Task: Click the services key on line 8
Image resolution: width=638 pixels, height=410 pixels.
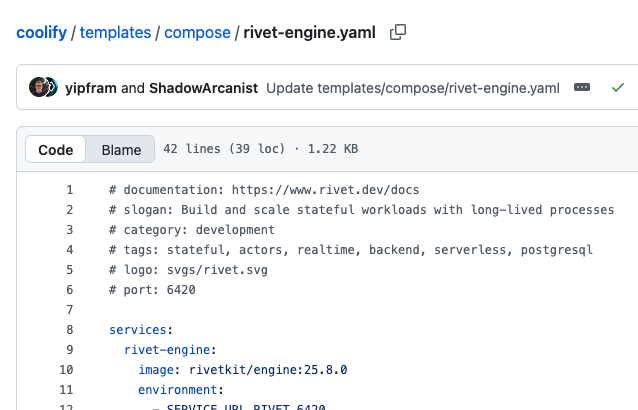Action: click(141, 329)
